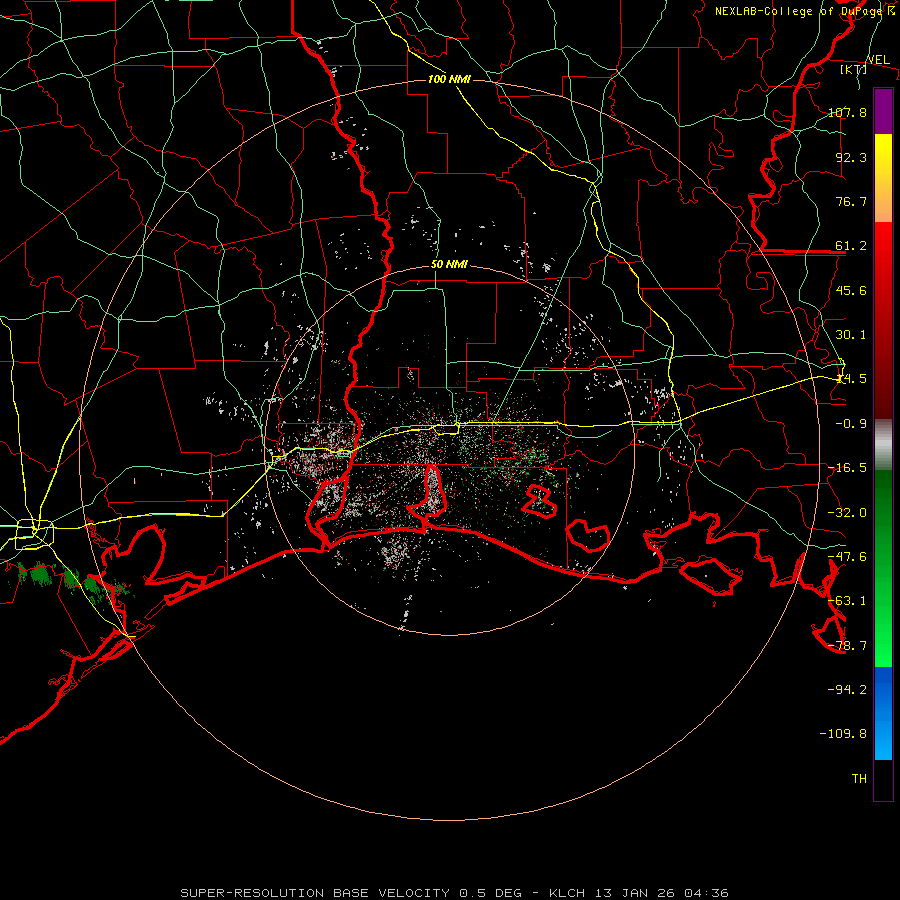Viewport: 900px width, 900px height.
Task: Click the -32.0 velocity scale value
Action: (x=847, y=513)
